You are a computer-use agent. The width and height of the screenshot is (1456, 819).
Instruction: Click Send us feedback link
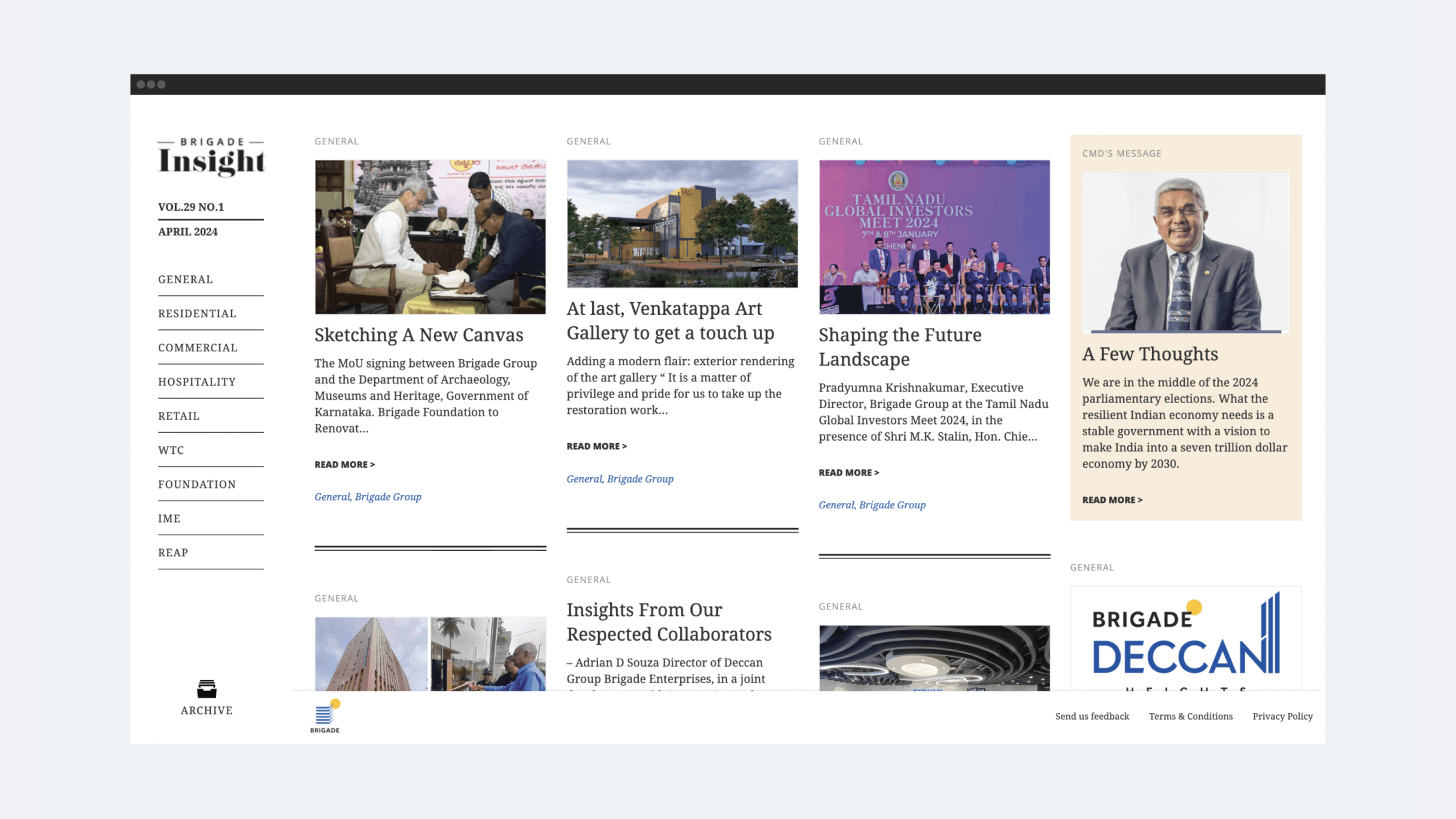(x=1092, y=716)
